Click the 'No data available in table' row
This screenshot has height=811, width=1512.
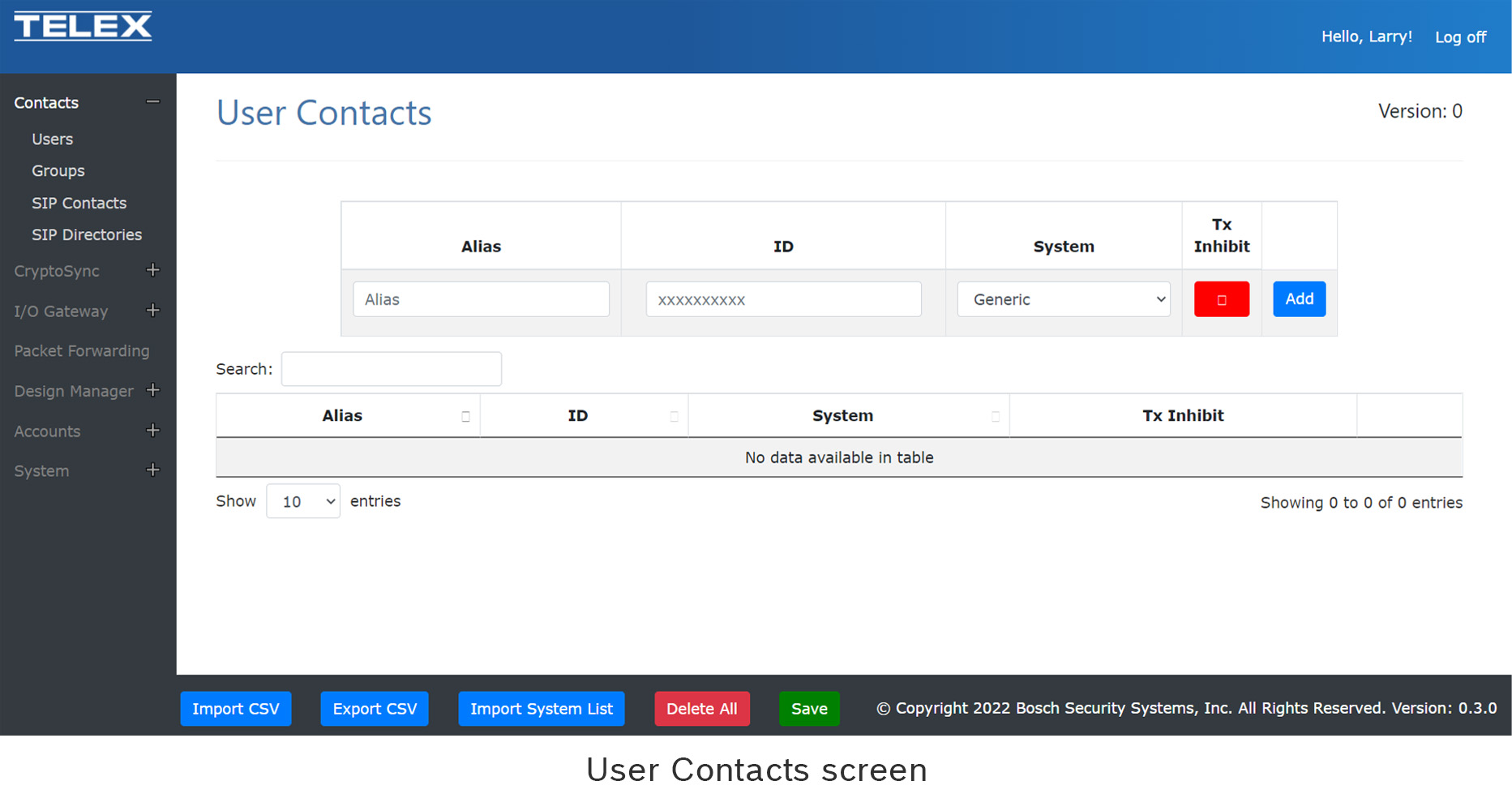pos(839,457)
